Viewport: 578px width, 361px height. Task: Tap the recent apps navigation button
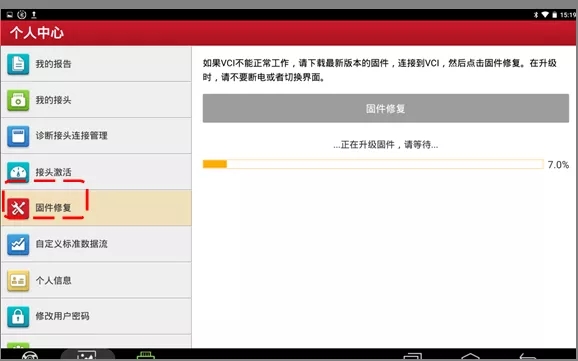pyautogui.click(x=412, y=357)
